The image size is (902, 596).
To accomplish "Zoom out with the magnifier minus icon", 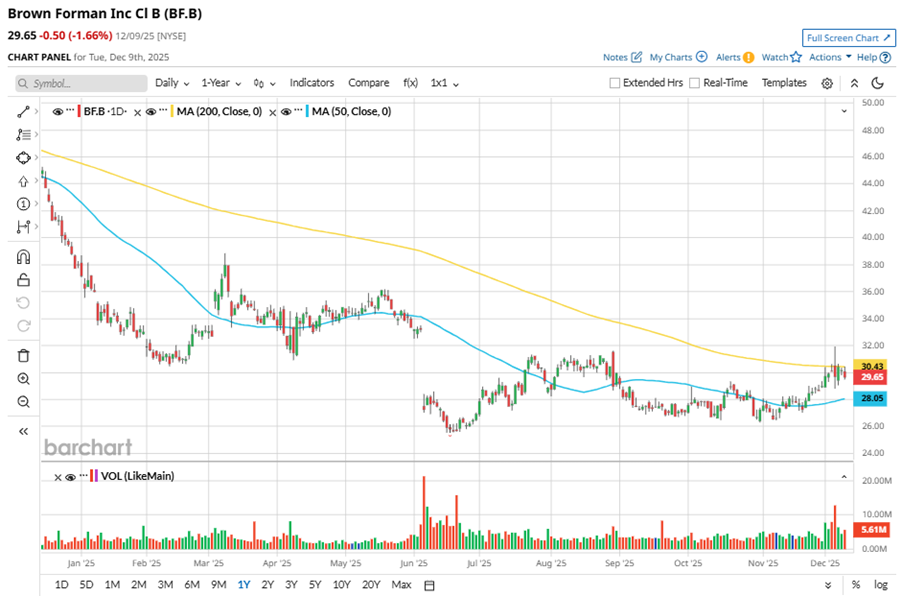I will tap(23, 402).
